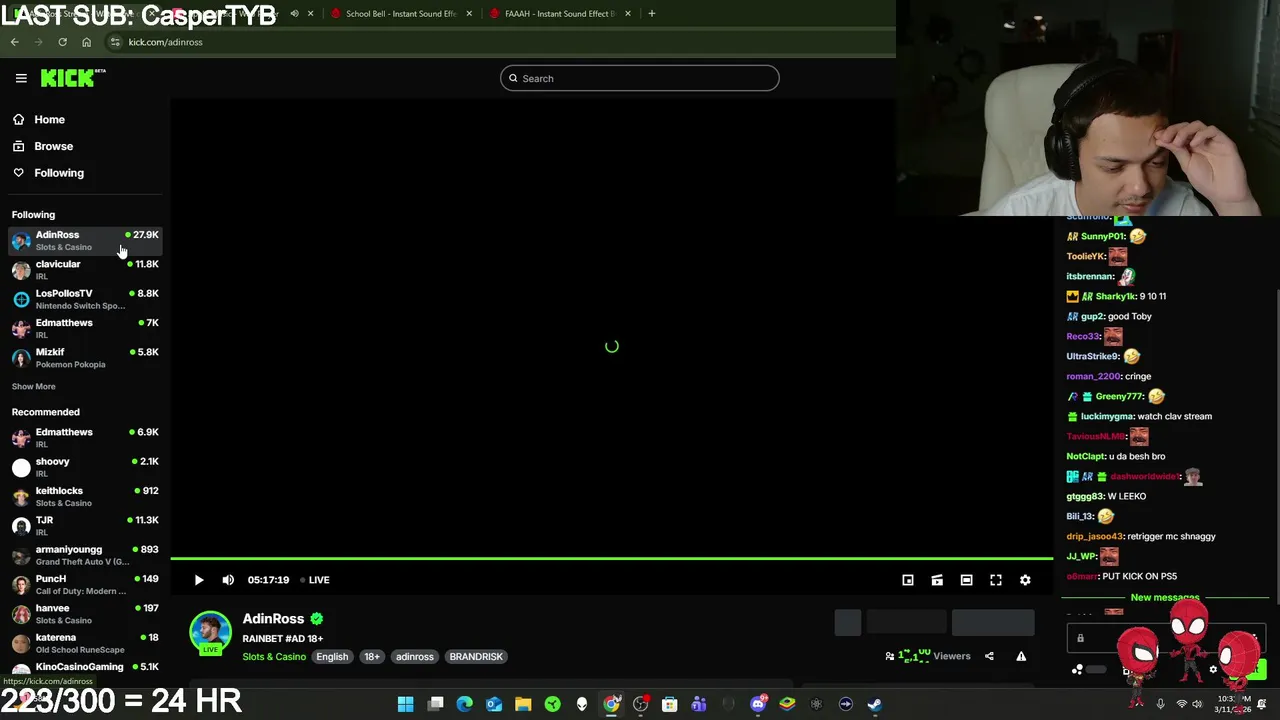Open picture-in-picture mini player
Image resolution: width=1280 pixels, height=720 pixels.
click(908, 580)
